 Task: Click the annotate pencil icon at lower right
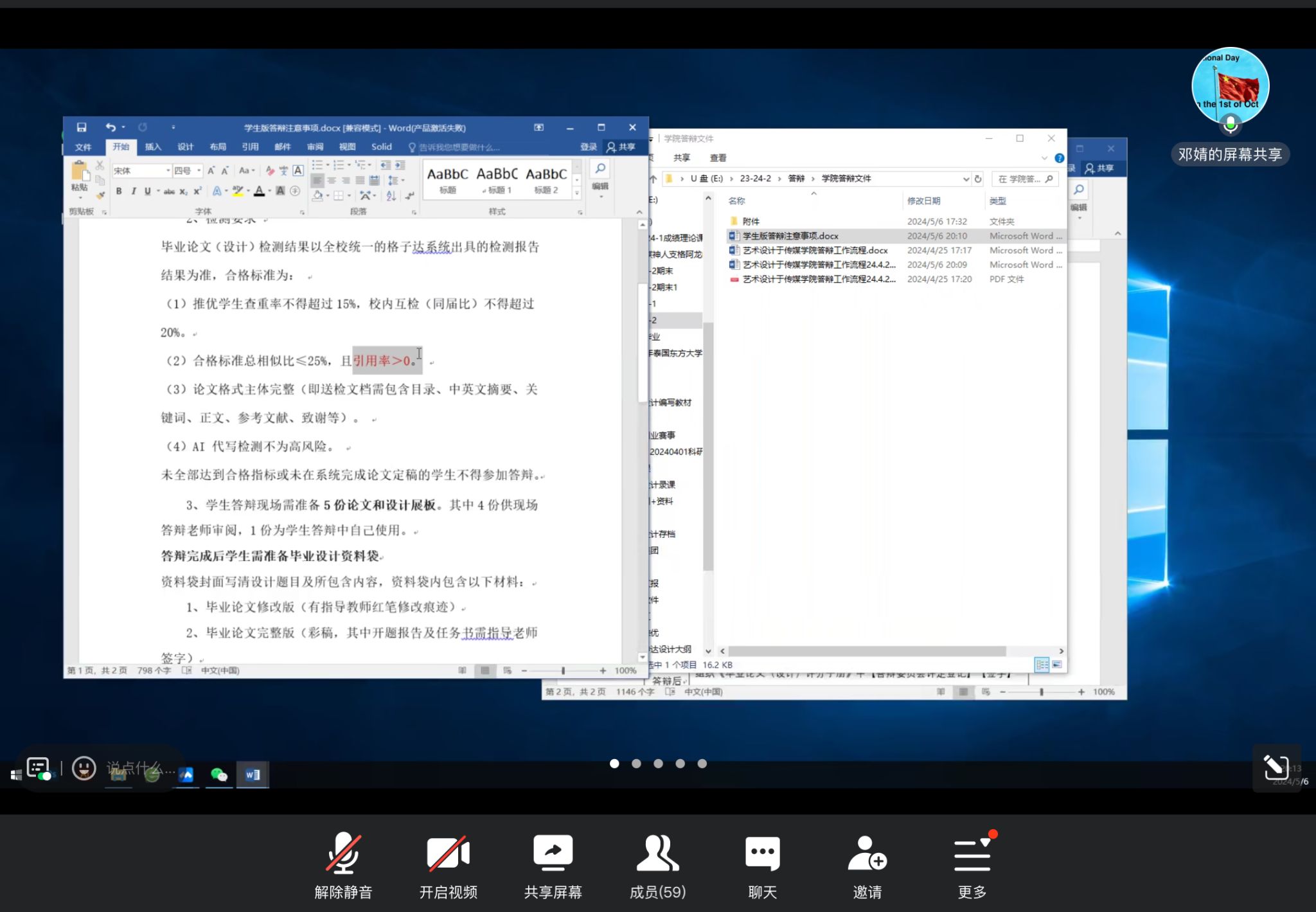1276,767
